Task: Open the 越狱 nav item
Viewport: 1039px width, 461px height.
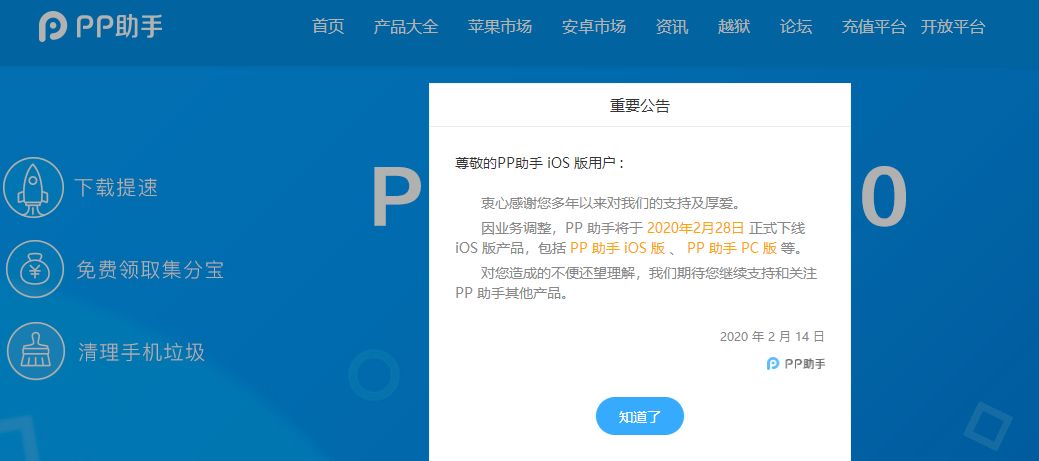Action: 734,26
